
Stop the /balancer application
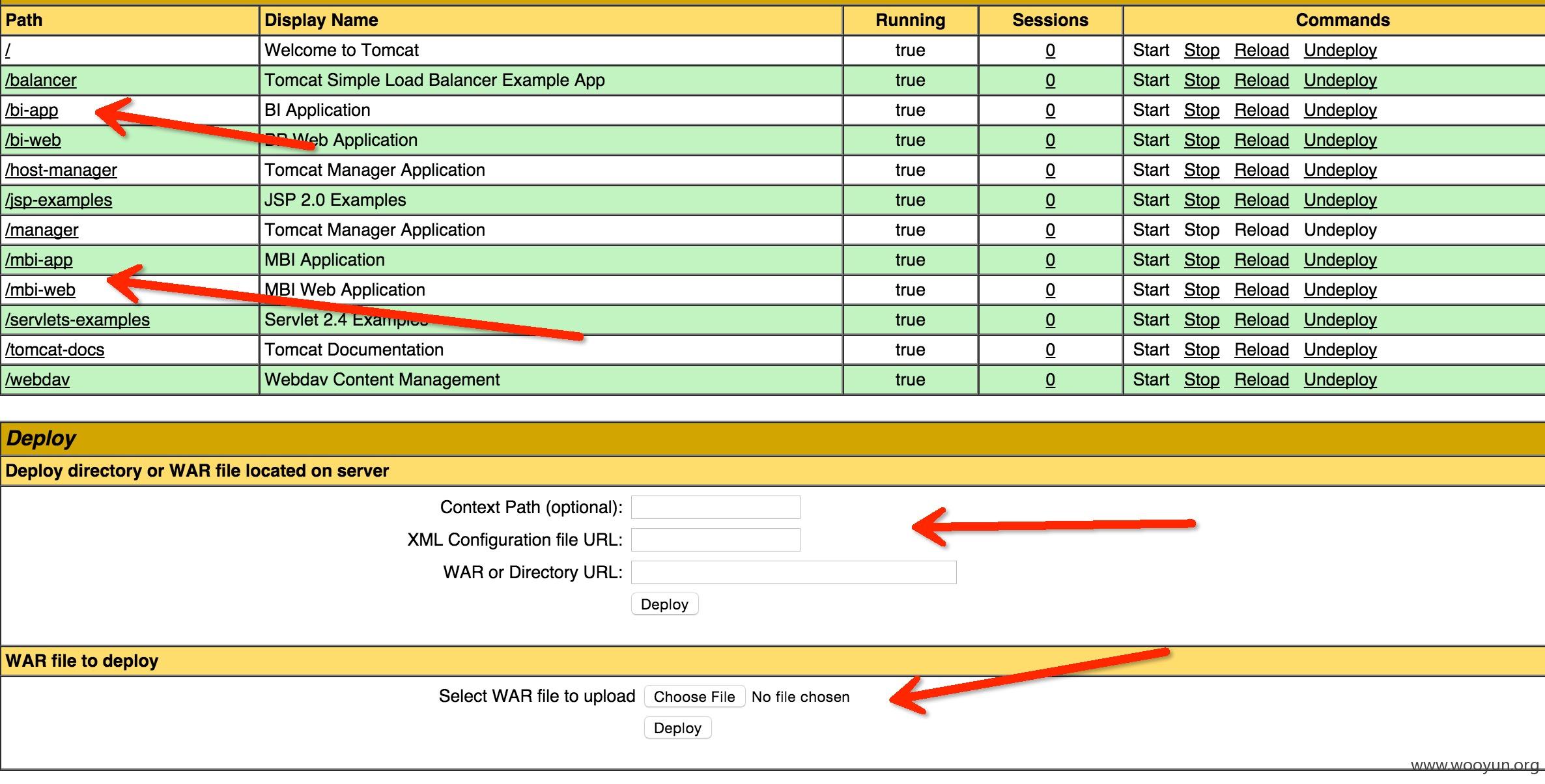1202,80
